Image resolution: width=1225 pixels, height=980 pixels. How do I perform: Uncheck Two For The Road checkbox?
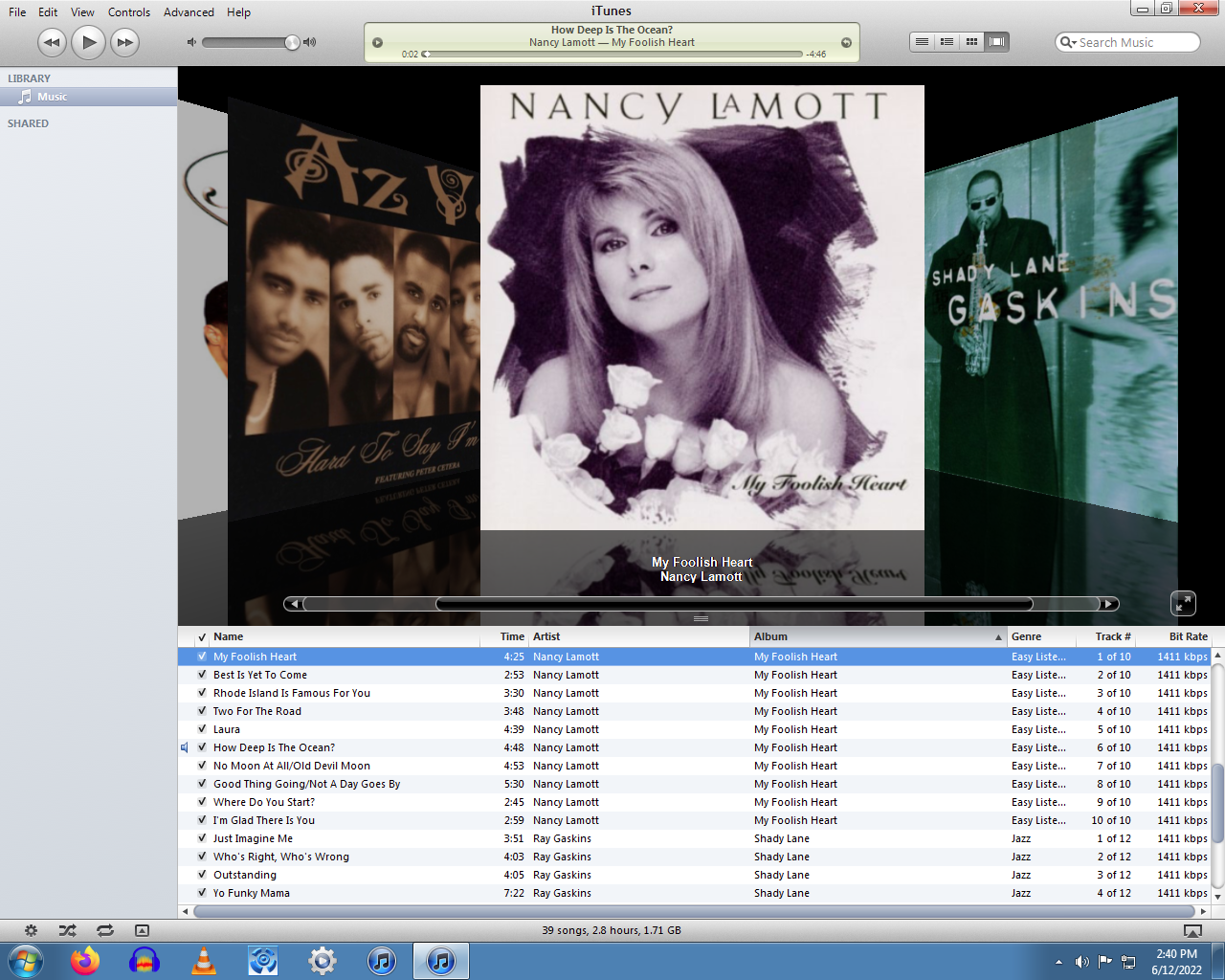coord(202,711)
